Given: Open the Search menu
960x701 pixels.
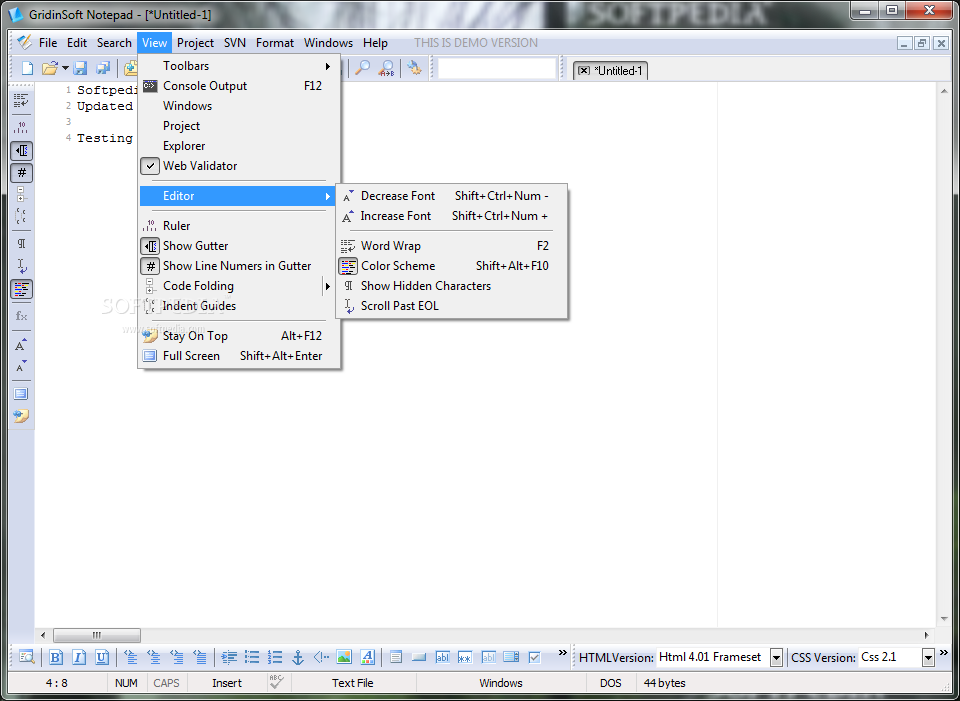Looking at the screenshot, I should (114, 43).
